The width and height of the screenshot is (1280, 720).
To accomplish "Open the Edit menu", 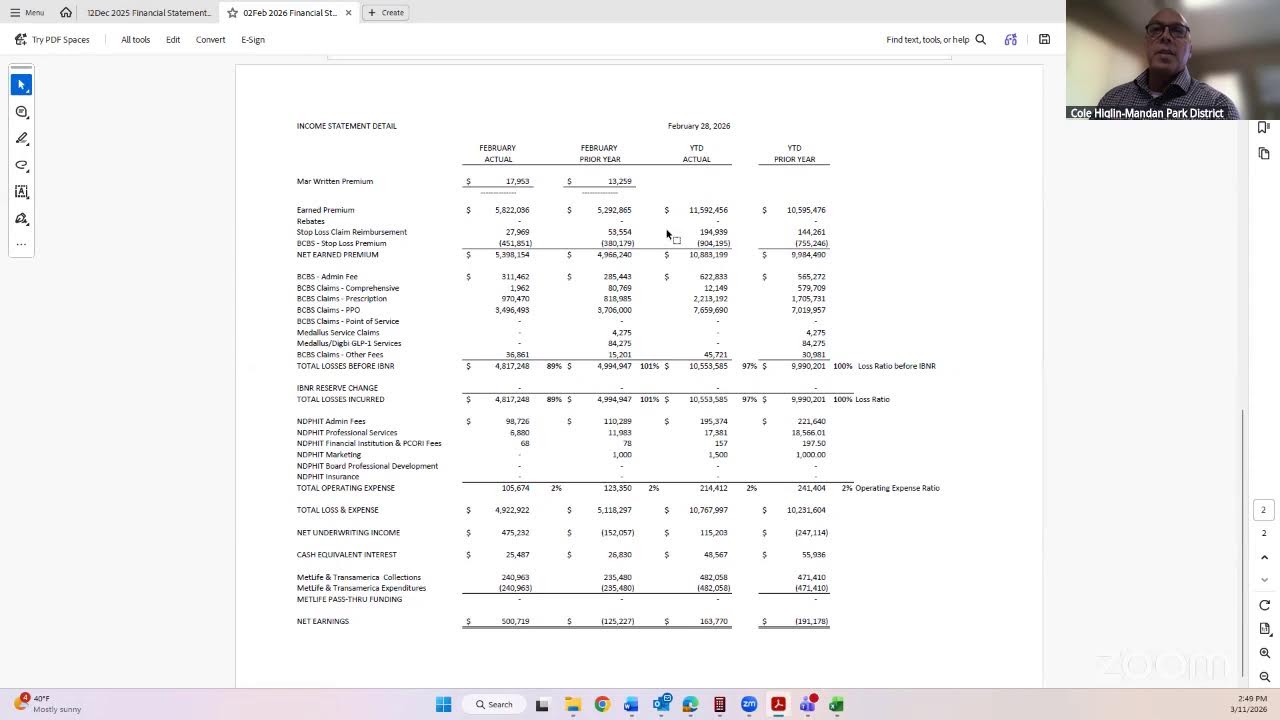I will (x=173, y=40).
